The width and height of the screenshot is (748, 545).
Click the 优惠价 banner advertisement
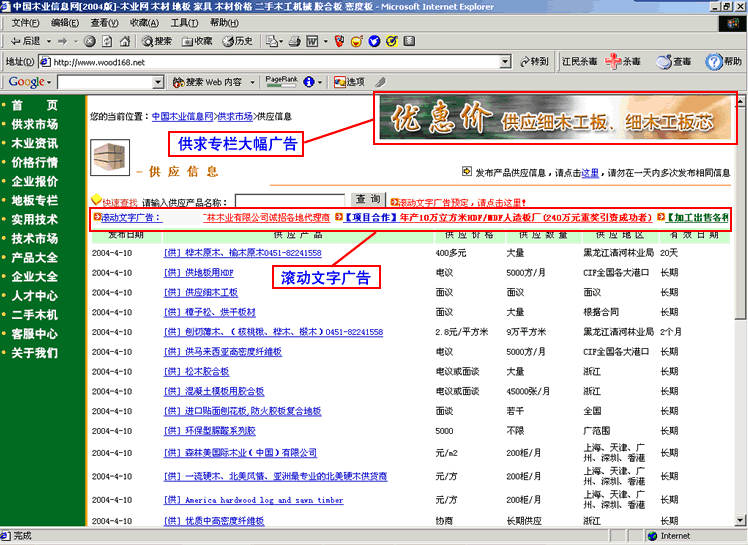(555, 119)
